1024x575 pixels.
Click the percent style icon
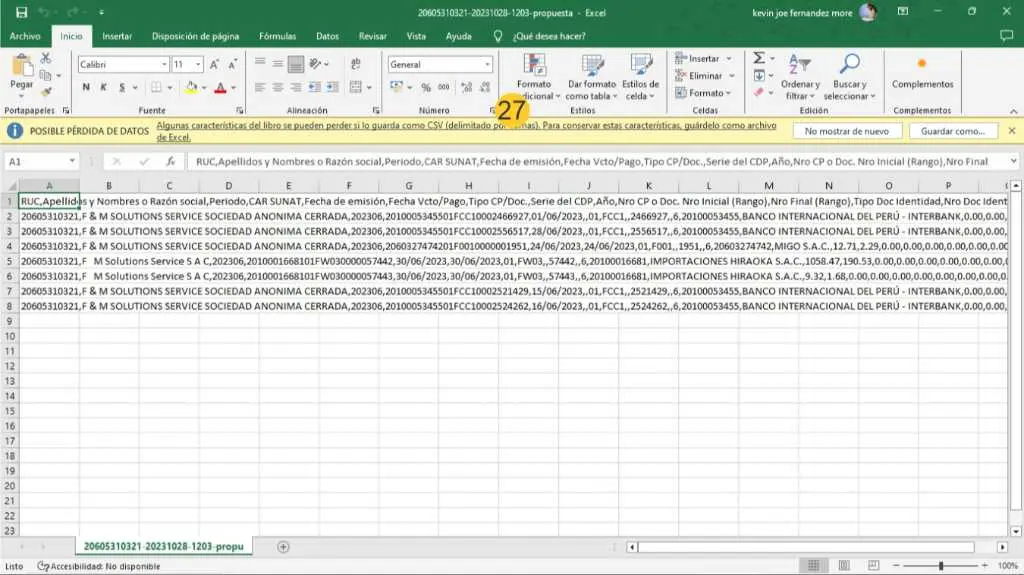point(427,87)
